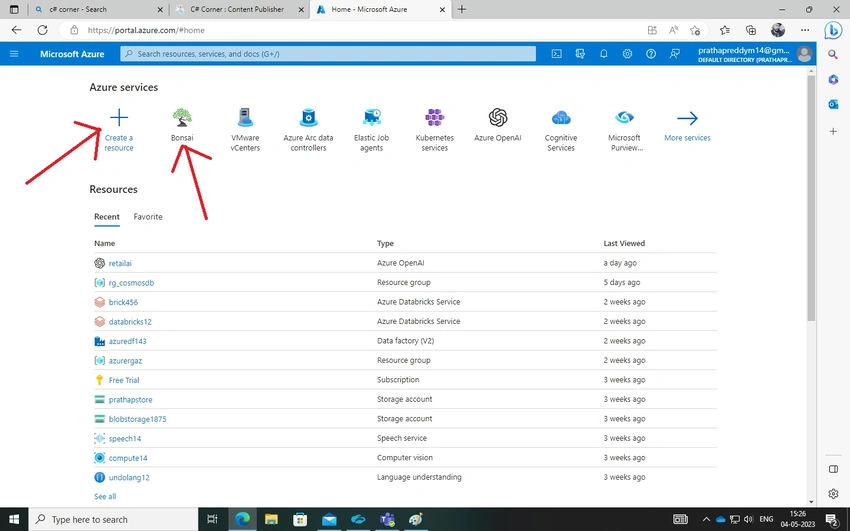The height and width of the screenshot is (531, 850).
Task: Open VMware vCenters service
Action: click(x=245, y=129)
